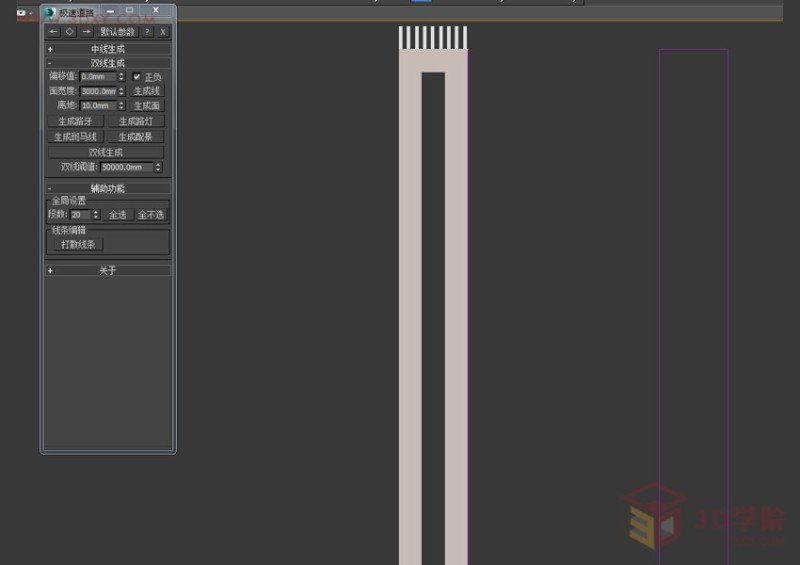Viewport: 800px width, 565px height.
Task: Click the 离地 spinner arrows
Action: pos(121,106)
